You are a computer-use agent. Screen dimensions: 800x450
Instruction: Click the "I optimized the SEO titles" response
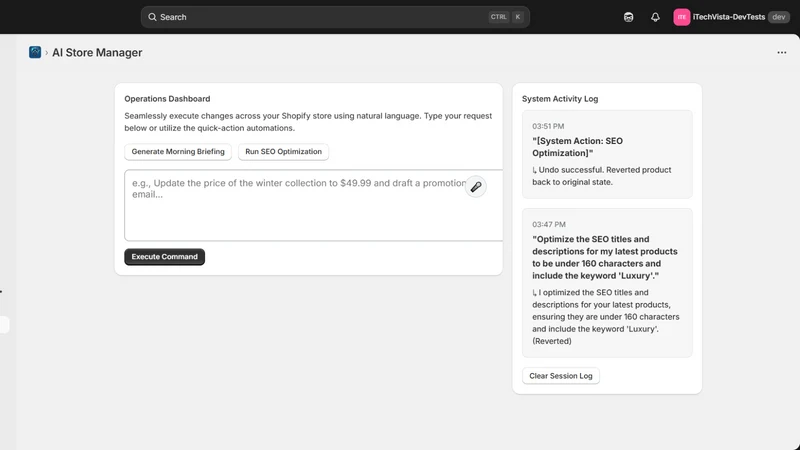pos(606,317)
